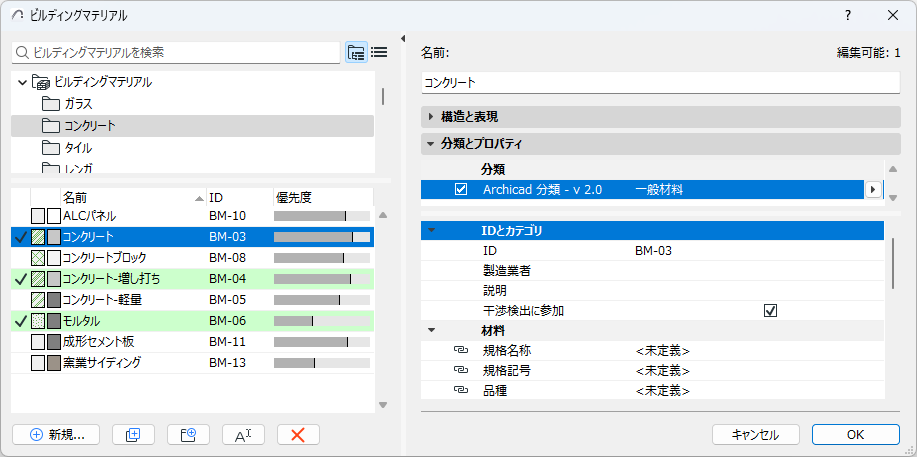Toggle the Archicad 分類 - v 2.0 checkbox

pyautogui.click(x=461, y=189)
